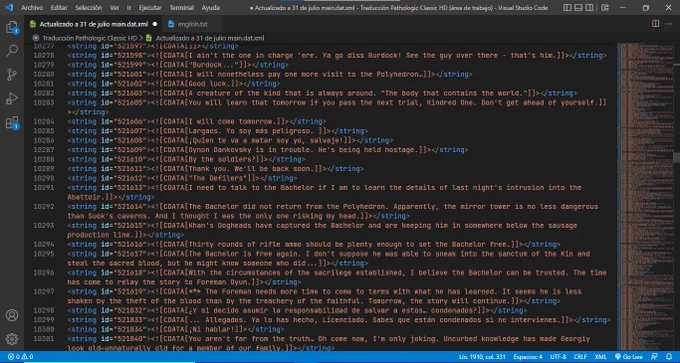
Task: Open the Ejecutar menu
Action: [150, 8]
